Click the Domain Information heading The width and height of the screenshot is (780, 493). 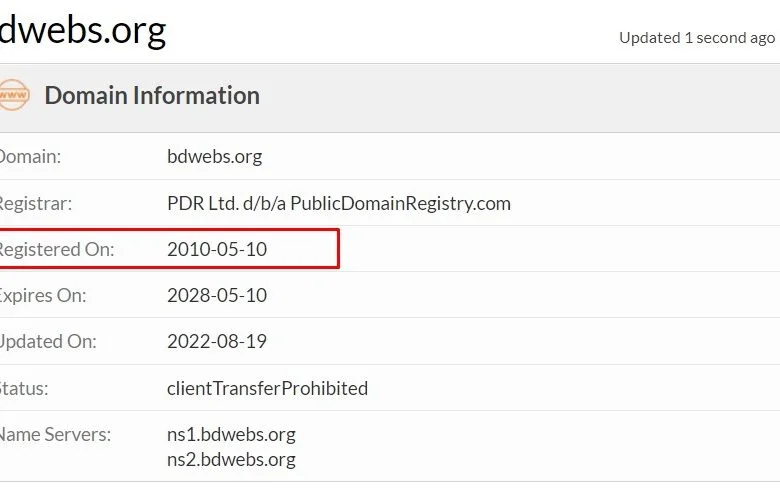152,96
